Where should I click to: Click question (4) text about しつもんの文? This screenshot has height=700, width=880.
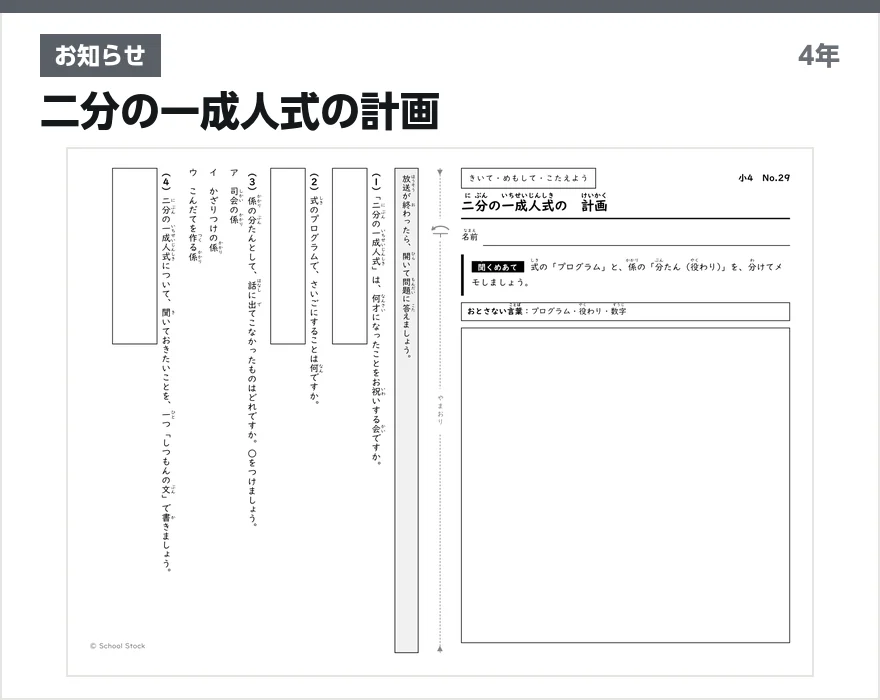167,372
